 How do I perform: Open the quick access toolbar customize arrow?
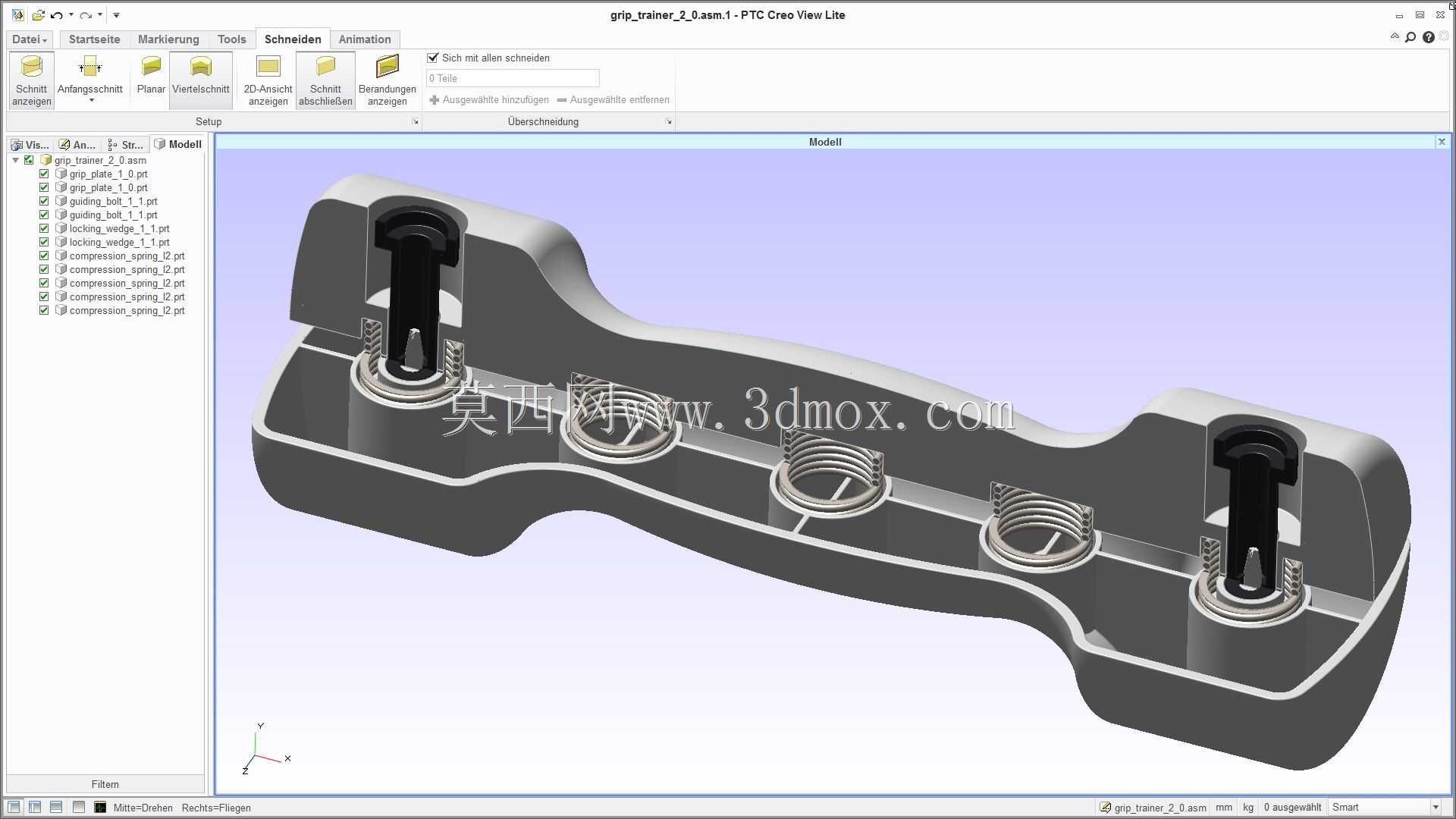pos(116,15)
